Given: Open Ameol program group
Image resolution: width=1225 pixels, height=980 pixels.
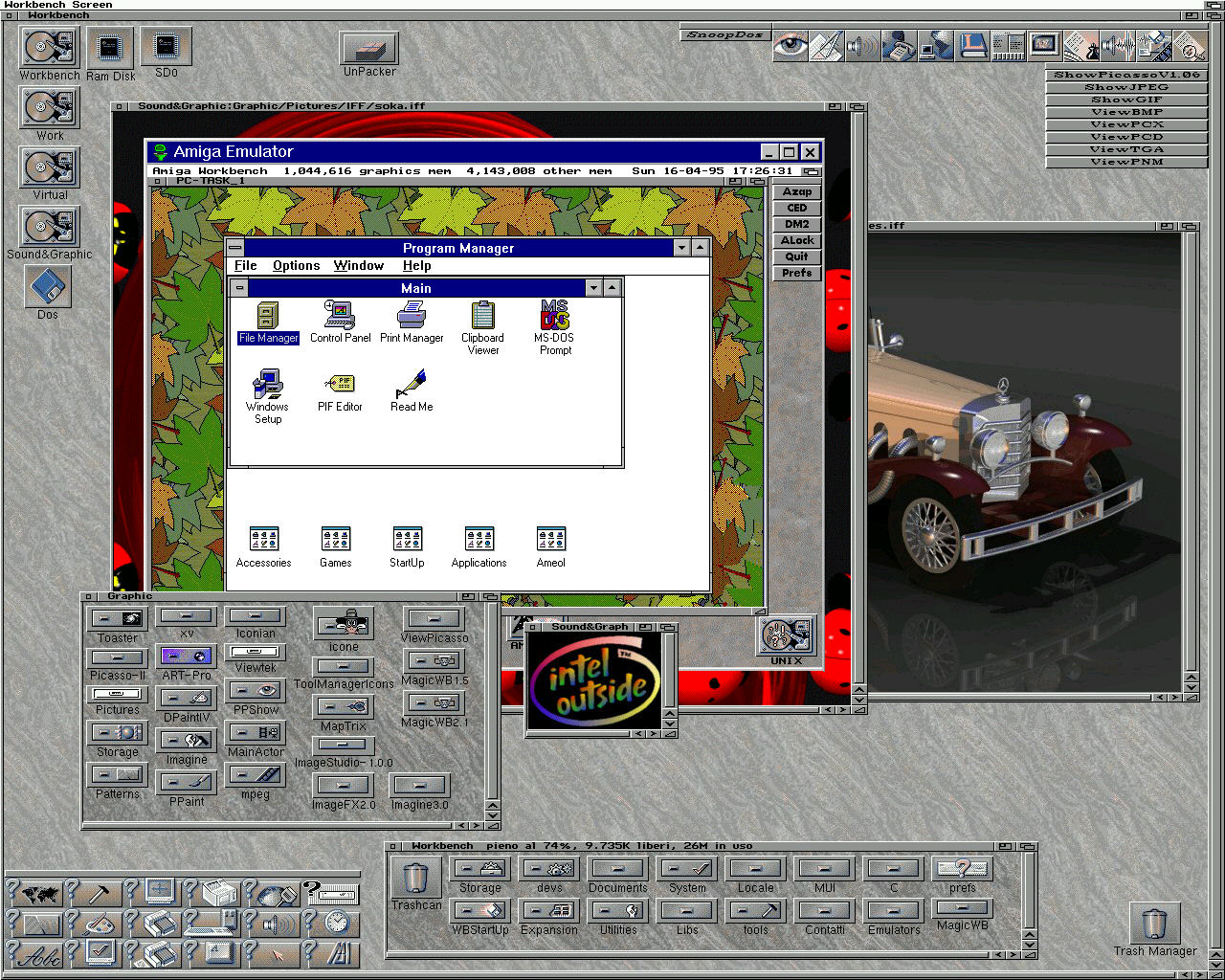Looking at the screenshot, I should tap(550, 547).
